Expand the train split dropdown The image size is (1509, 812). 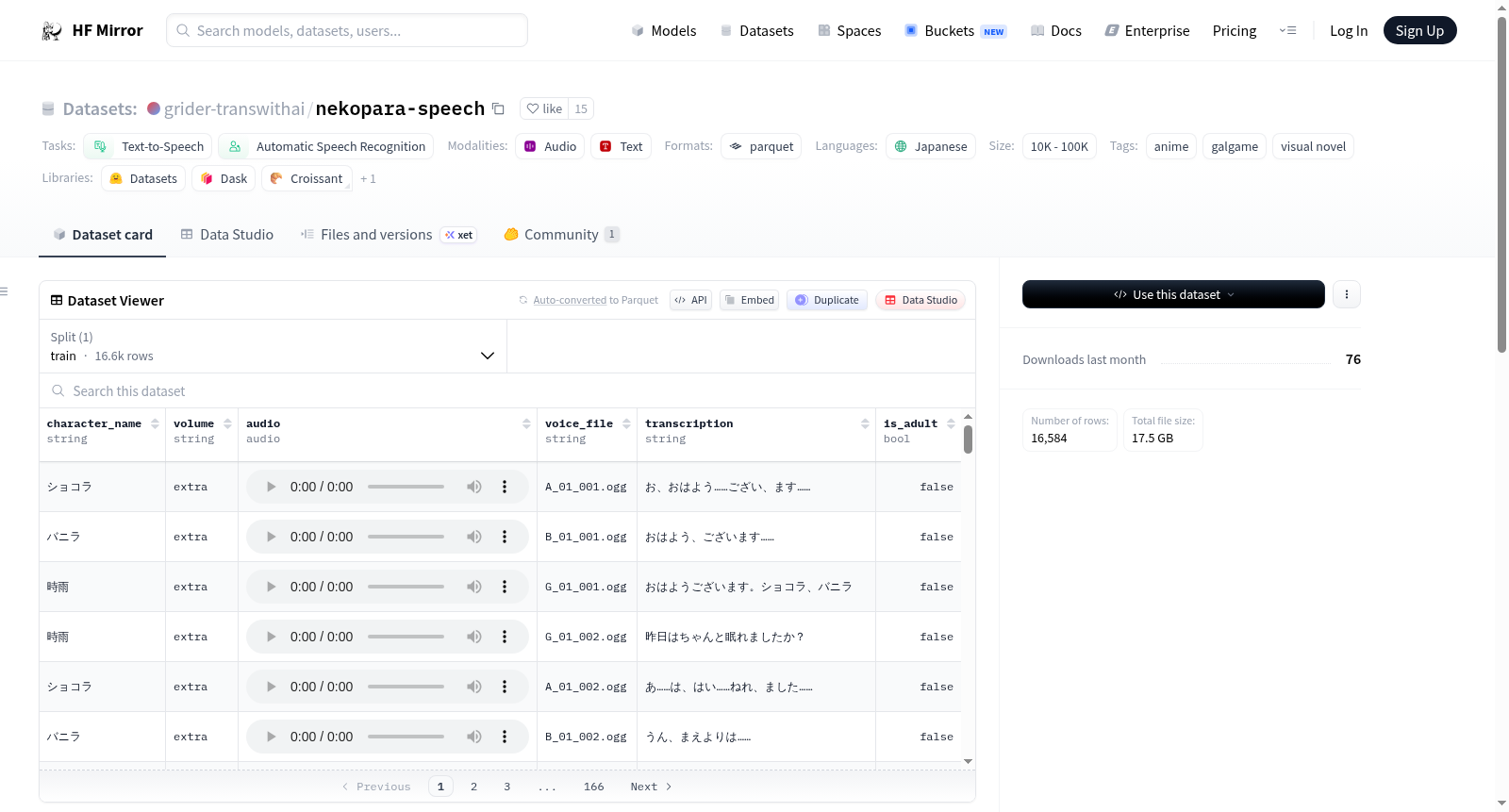pyautogui.click(x=273, y=346)
